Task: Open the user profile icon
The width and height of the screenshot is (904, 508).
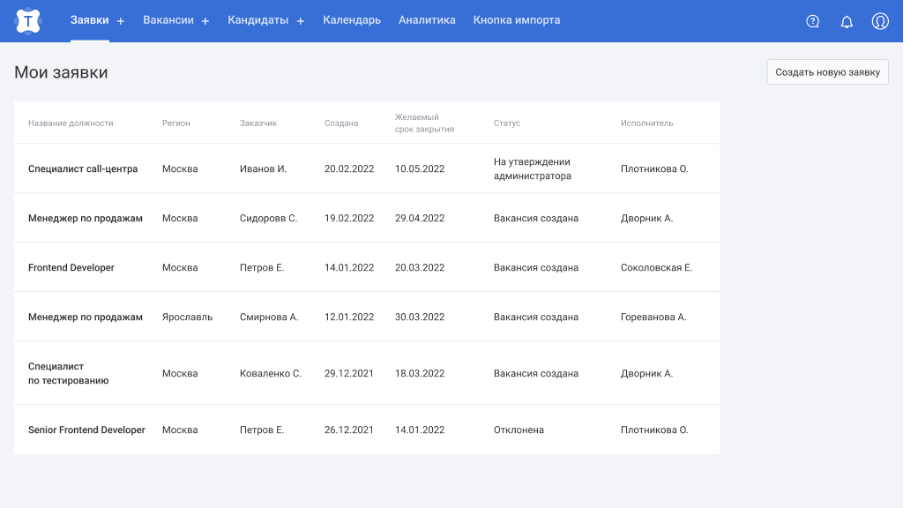Action: tap(880, 21)
